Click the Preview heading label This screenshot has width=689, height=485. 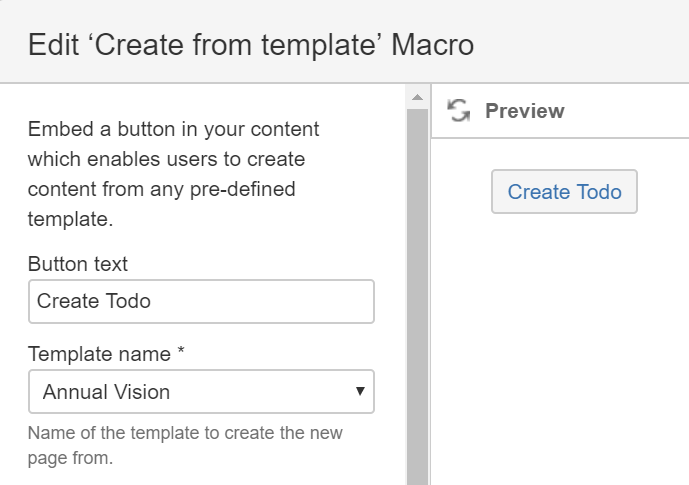click(524, 111)
